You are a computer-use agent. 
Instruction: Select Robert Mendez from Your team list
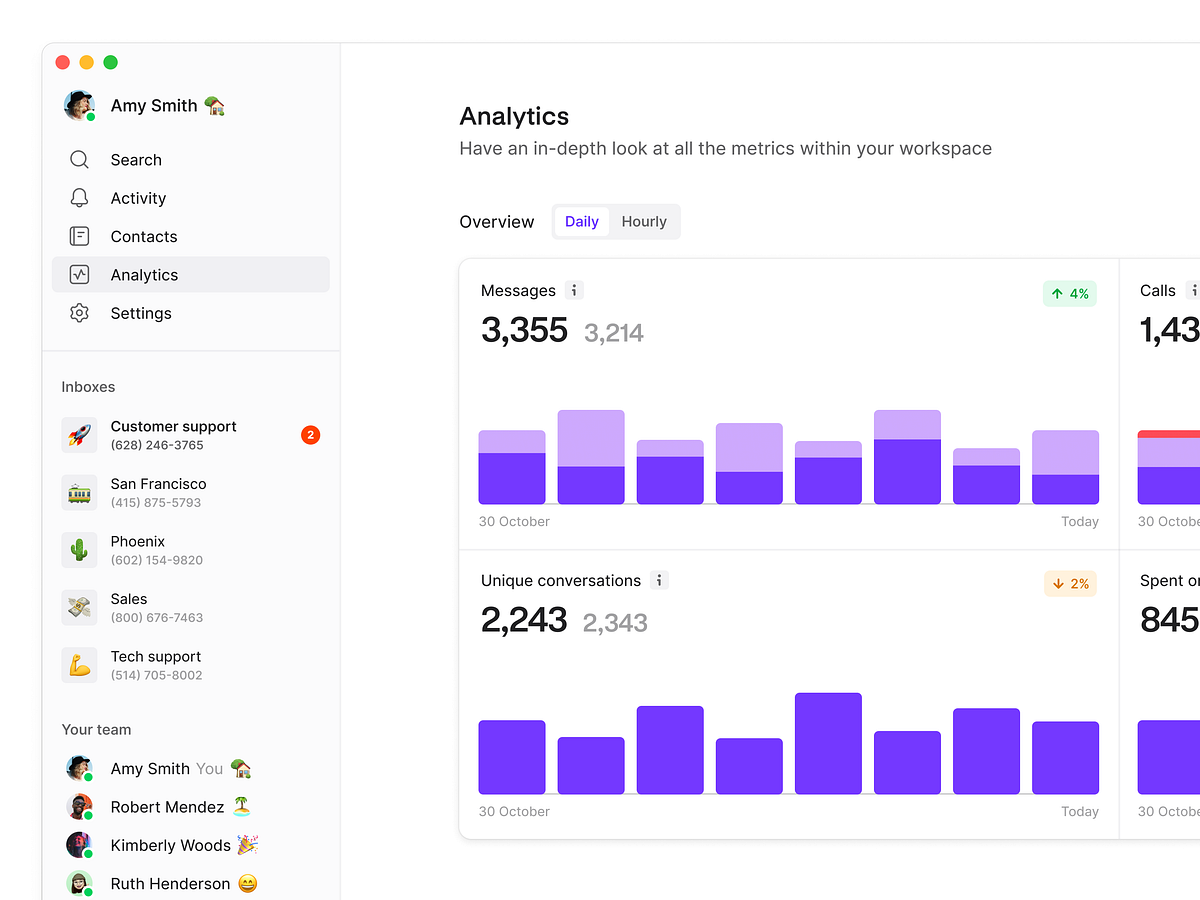click(166, 806)
